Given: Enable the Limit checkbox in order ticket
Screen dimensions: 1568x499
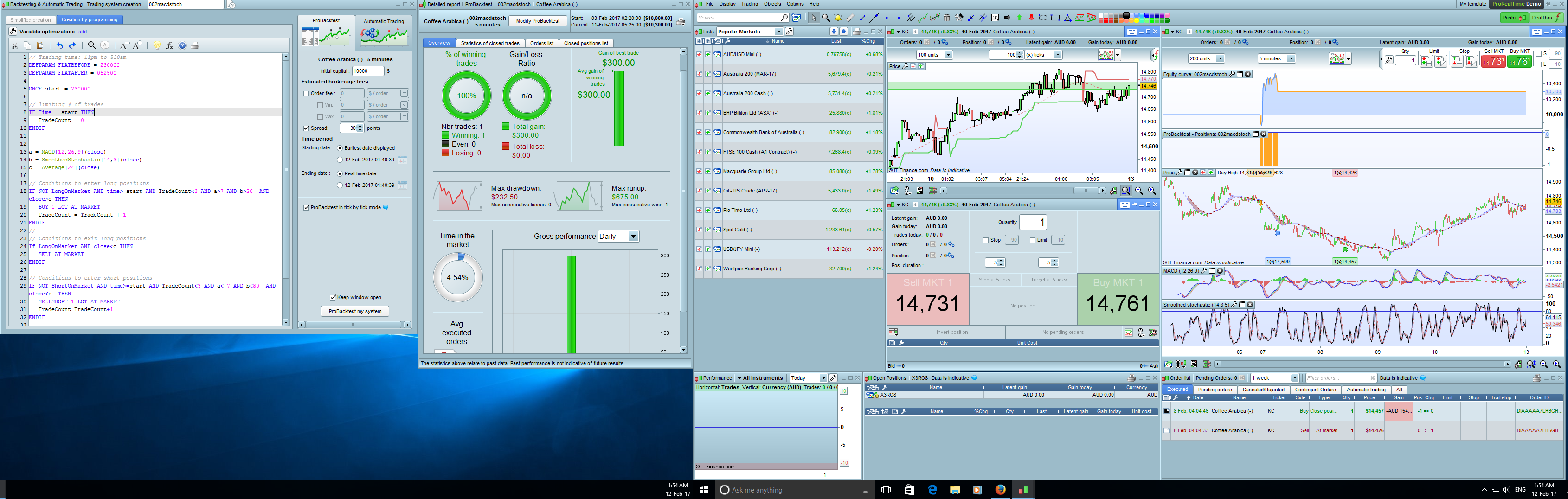Looking at the screenshot, I should 1032,240.
